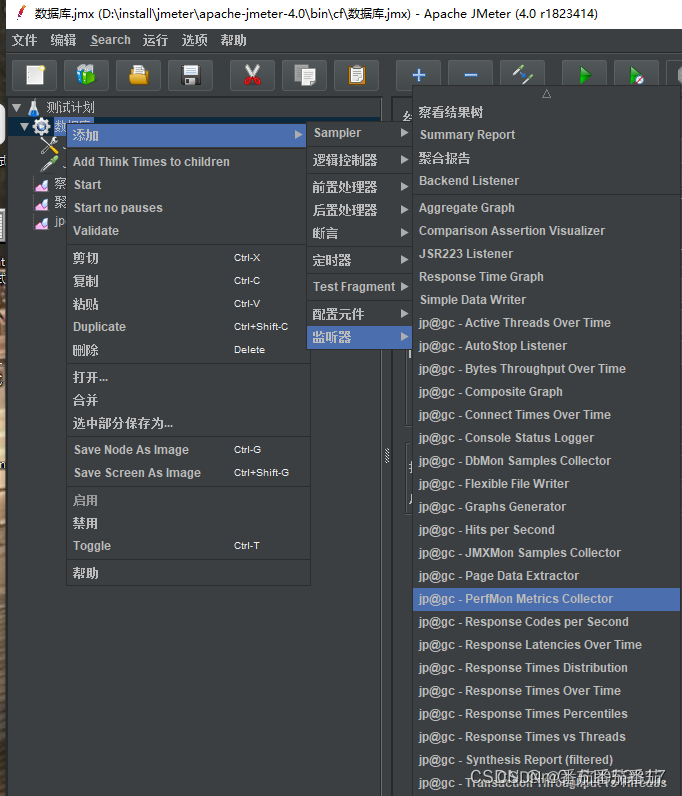The height and width of the screenshot is (796, 682).
Task: Add jp@gc - Flexible File Writer
Action: (546, 484)
